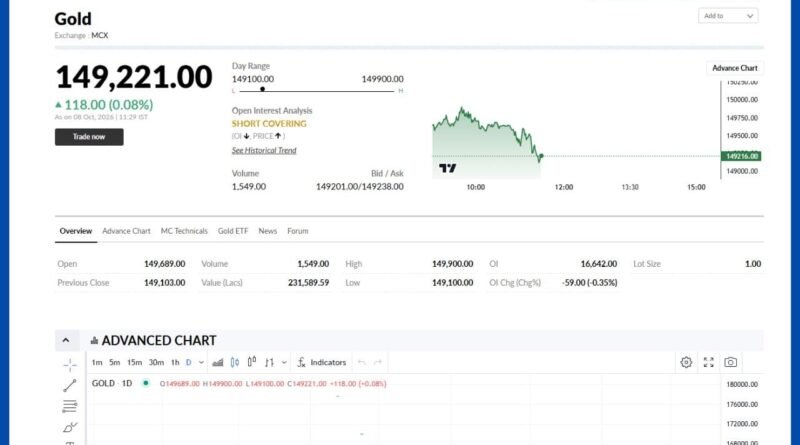800x445 pixels.
Task: Click the Trade now button
Action: pyautogui.click(x=89, y=137)
